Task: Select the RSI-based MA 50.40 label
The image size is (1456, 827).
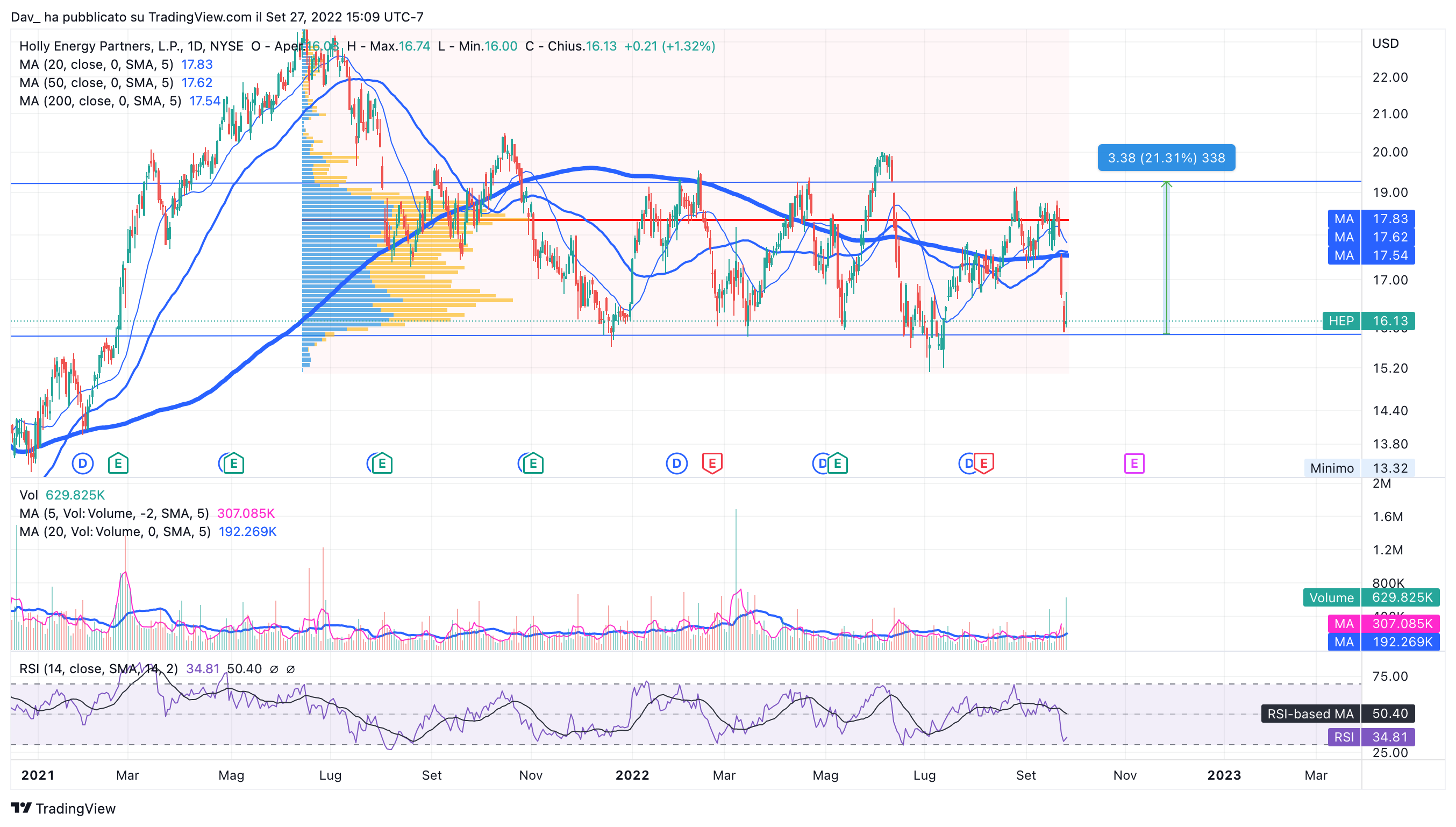Action: pyautogui.click(x=1337, y=714)
